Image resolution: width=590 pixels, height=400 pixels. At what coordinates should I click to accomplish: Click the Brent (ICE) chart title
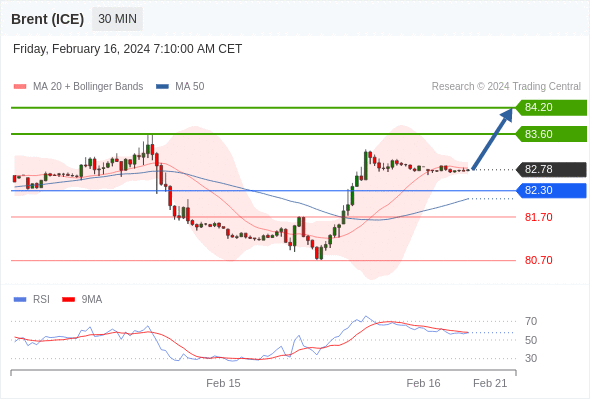(47, 19)
